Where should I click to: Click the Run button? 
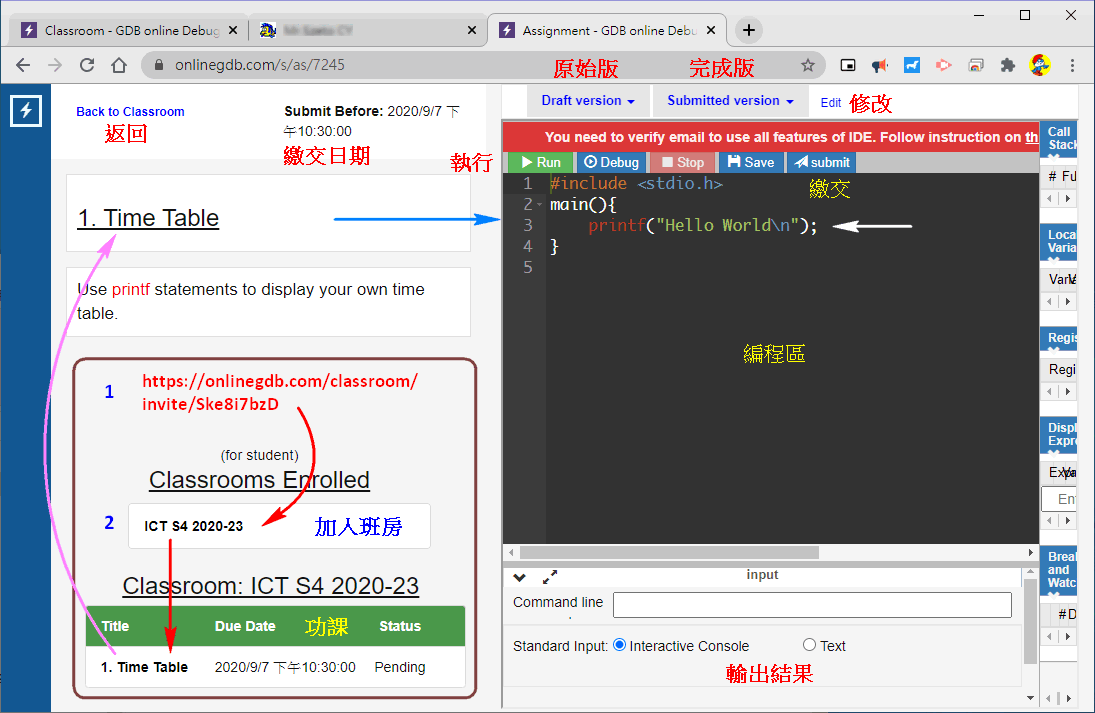pyautogui.click(x=540, y=162)
